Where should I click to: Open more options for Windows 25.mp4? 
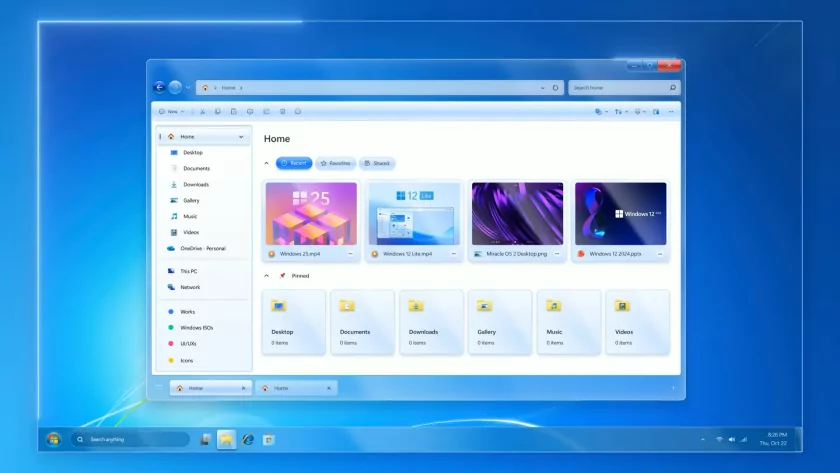tap(351, 254)
